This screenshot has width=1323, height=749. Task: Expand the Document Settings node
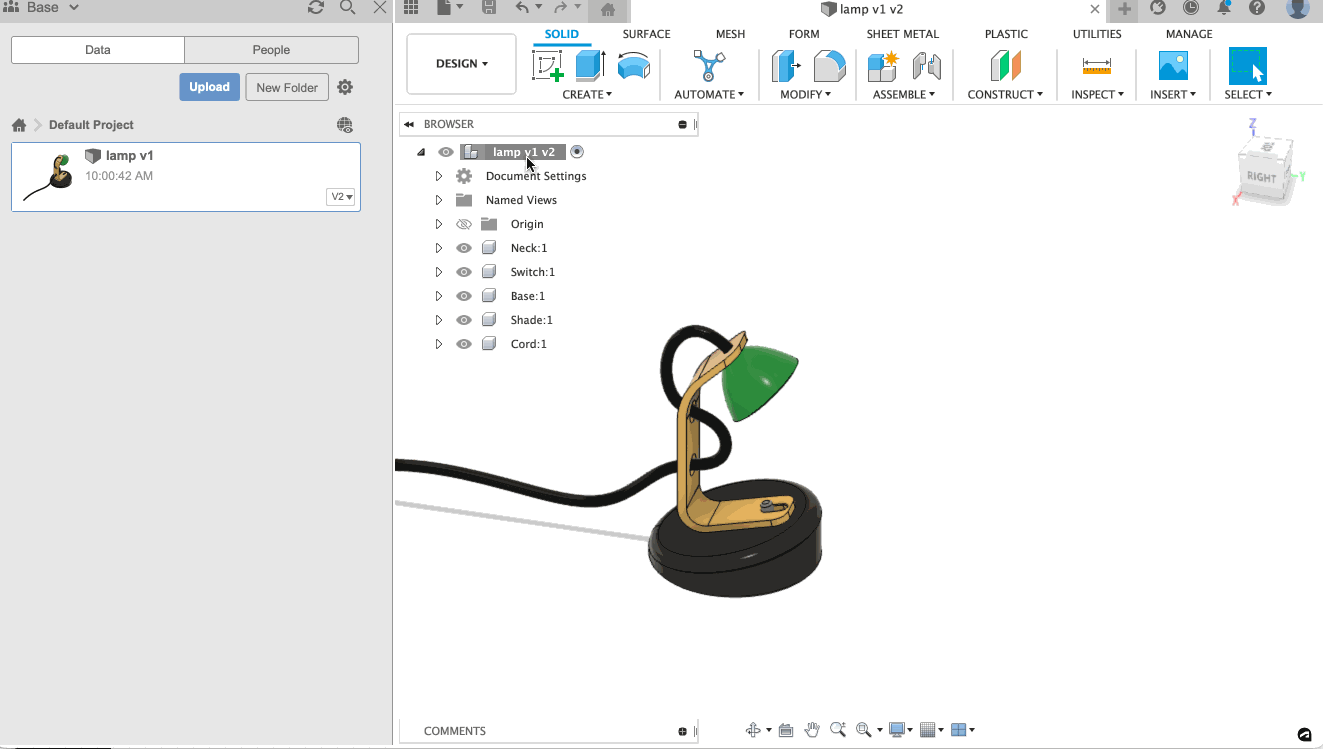pyautogui.click(x=439, y=176)
